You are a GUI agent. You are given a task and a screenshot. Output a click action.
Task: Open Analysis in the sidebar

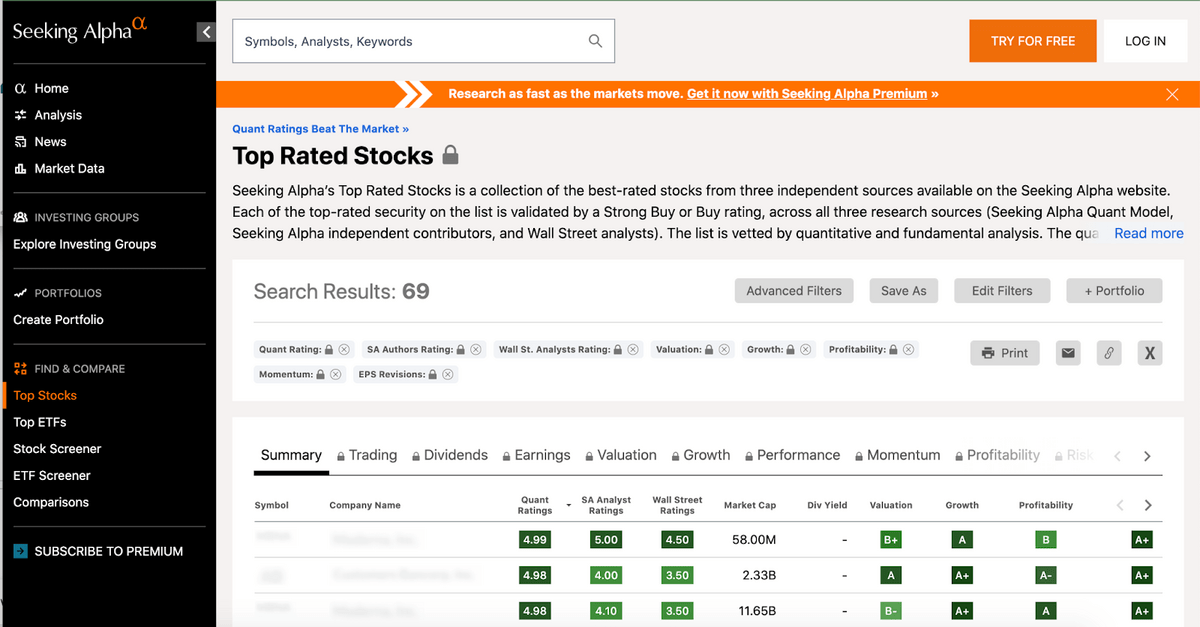[58, 115]
